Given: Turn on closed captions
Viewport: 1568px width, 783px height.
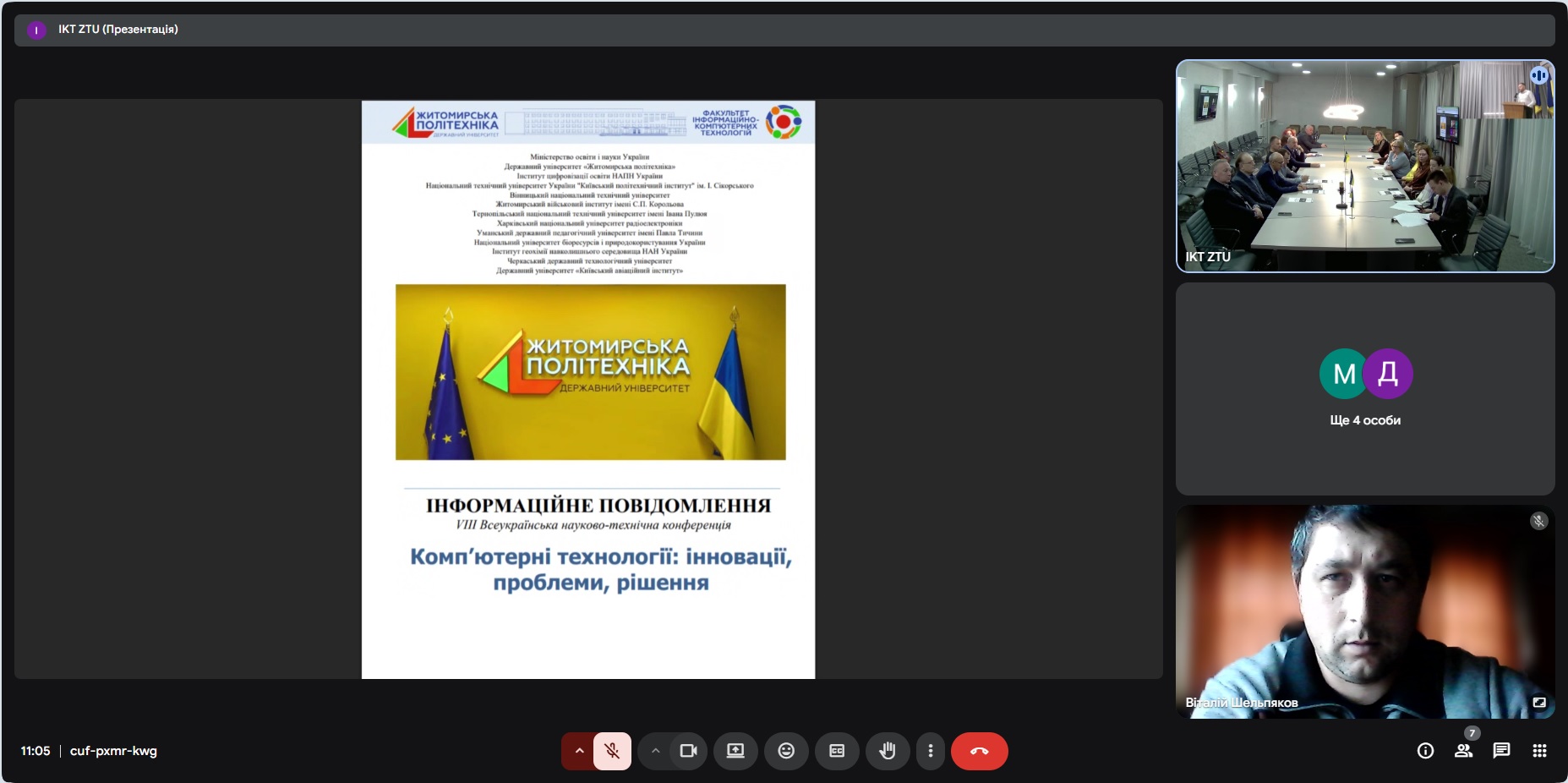Looking at the screenshot, I should click(837, 751).
